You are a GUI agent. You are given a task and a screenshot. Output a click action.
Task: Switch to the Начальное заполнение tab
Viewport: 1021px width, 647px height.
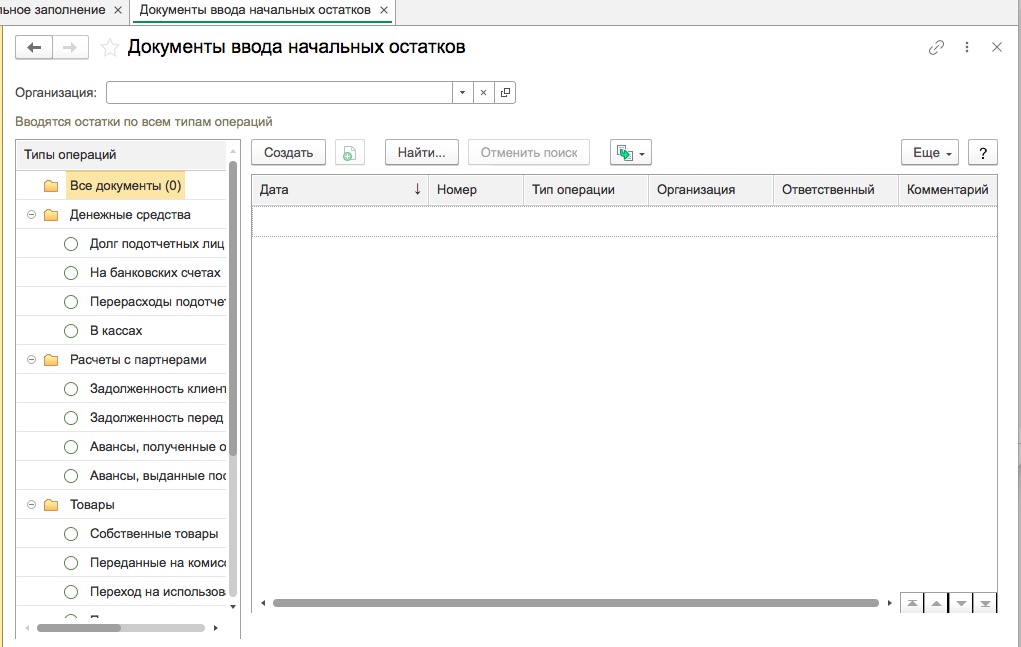click(55, 10)
